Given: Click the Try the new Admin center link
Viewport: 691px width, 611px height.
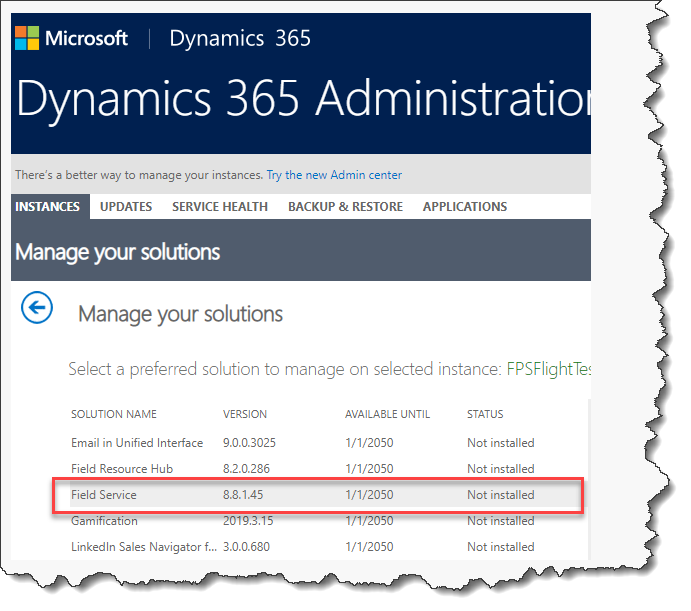Looking at the screenshot, I should (x=334, y=175).
